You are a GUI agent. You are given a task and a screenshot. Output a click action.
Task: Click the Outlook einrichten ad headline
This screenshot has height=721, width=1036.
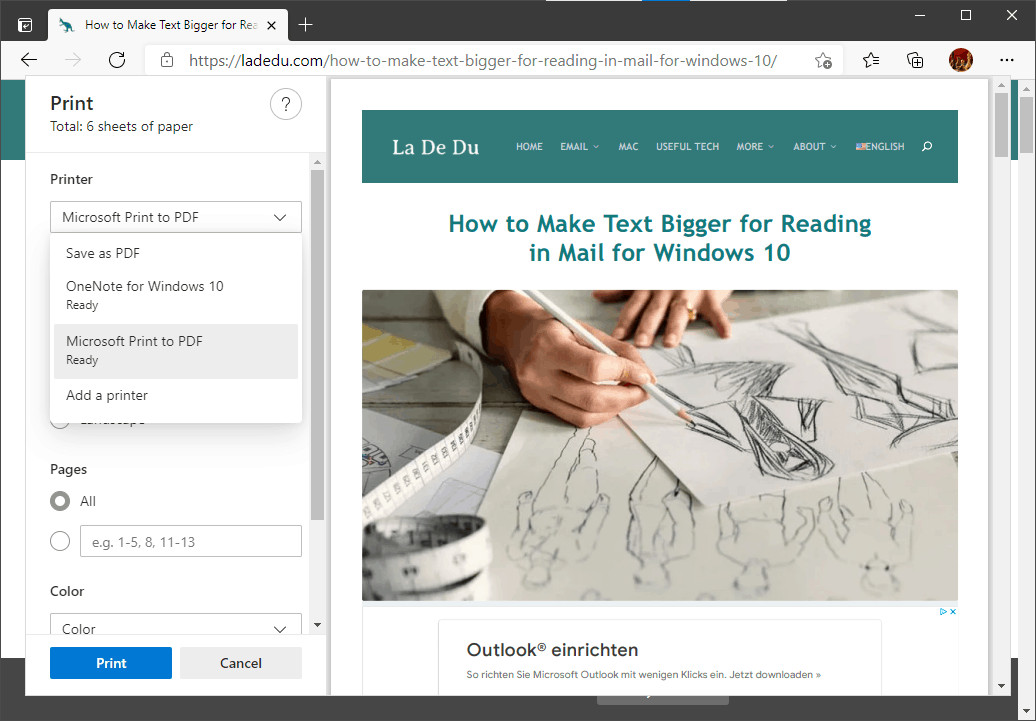tap(552, 650)
